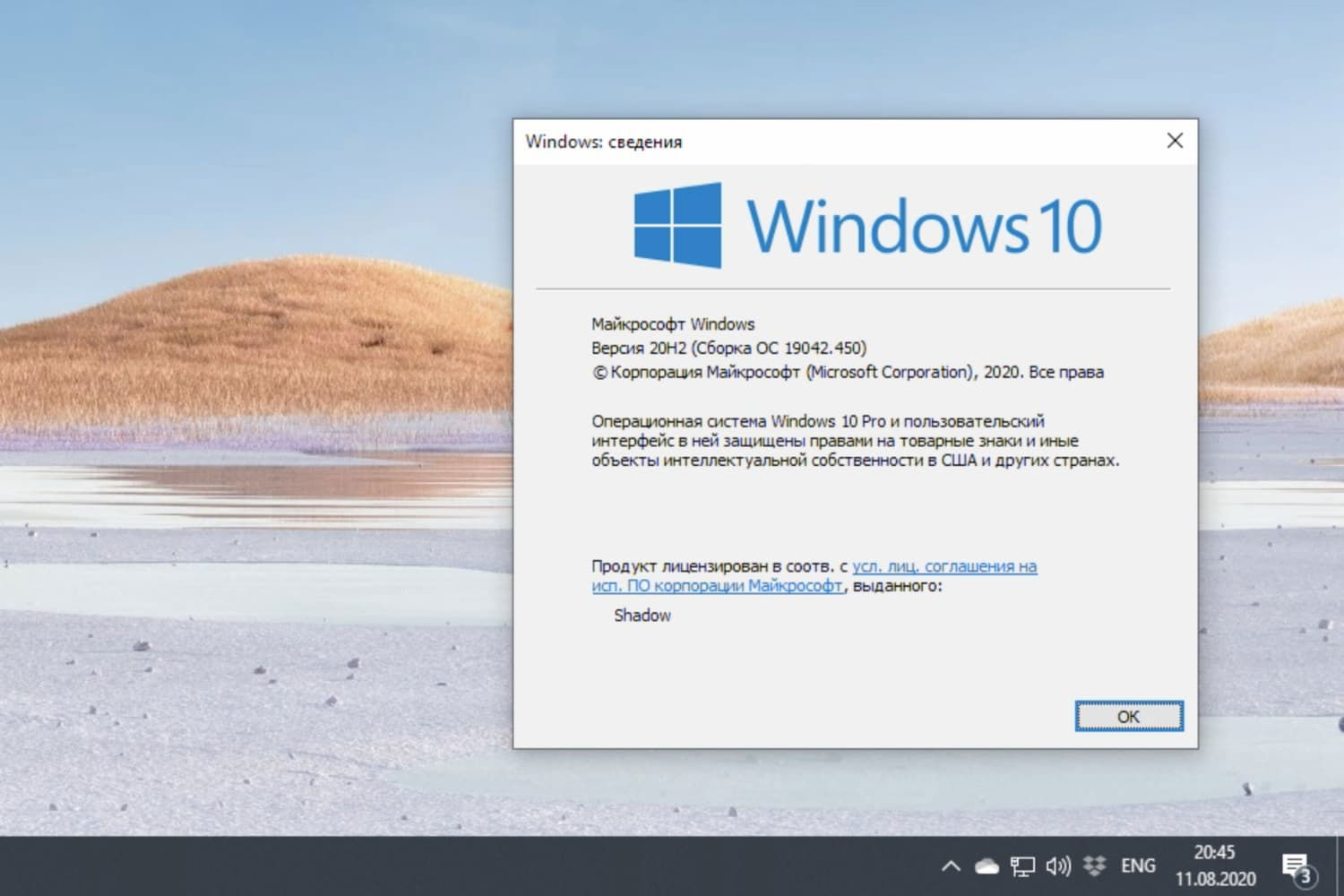This screenshot has width=1344, height=896.
Task: Click the licensee name 'Shadow'
Action: click(x=642, y=616)
